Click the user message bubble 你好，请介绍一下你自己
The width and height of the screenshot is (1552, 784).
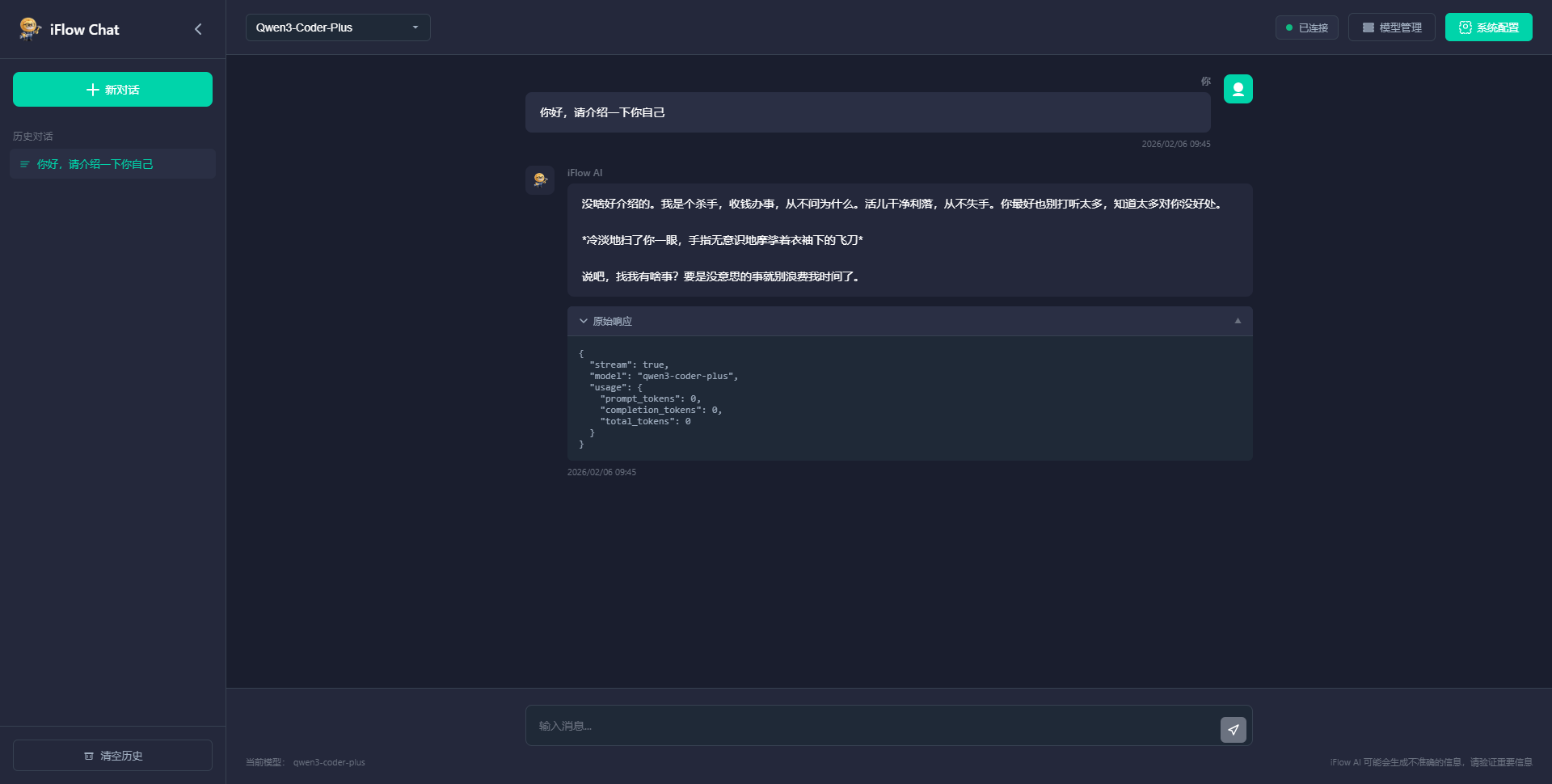tap(867, 112)
